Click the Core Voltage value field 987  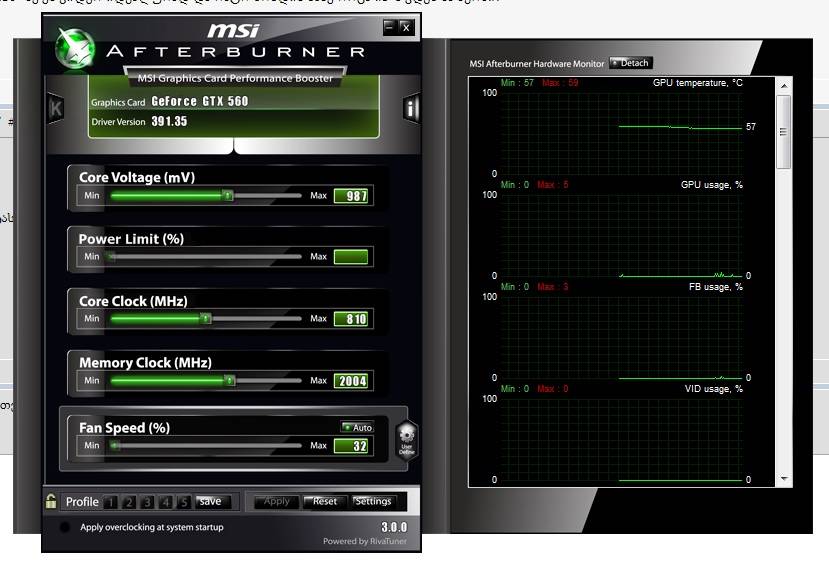coord(351,196)
